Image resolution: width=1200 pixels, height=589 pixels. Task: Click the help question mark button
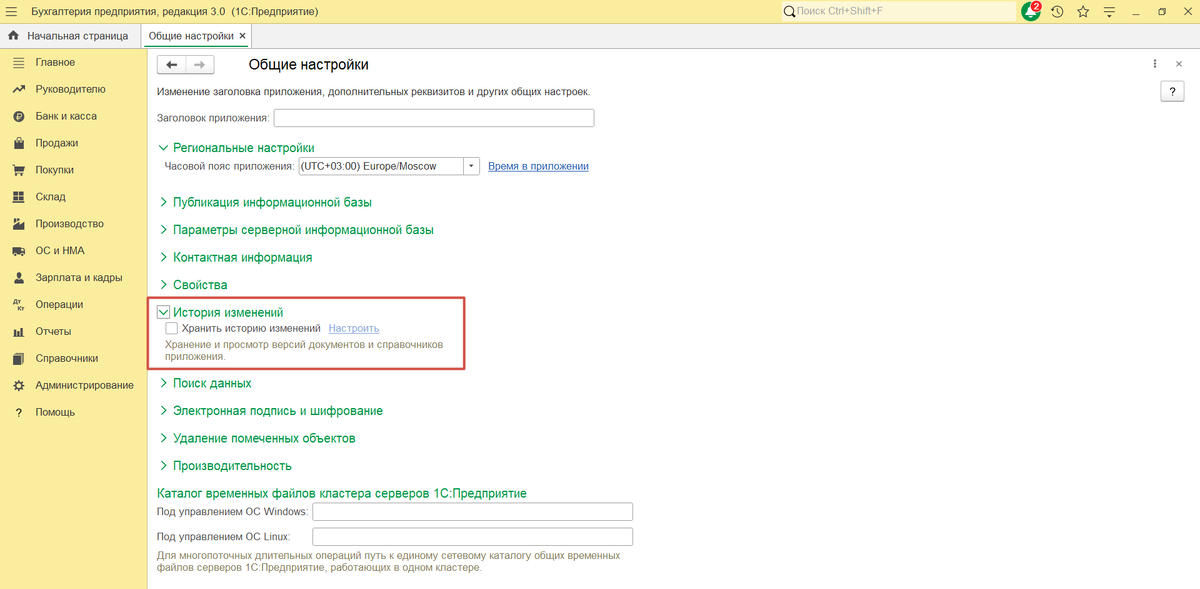[x=1172, y=91]
